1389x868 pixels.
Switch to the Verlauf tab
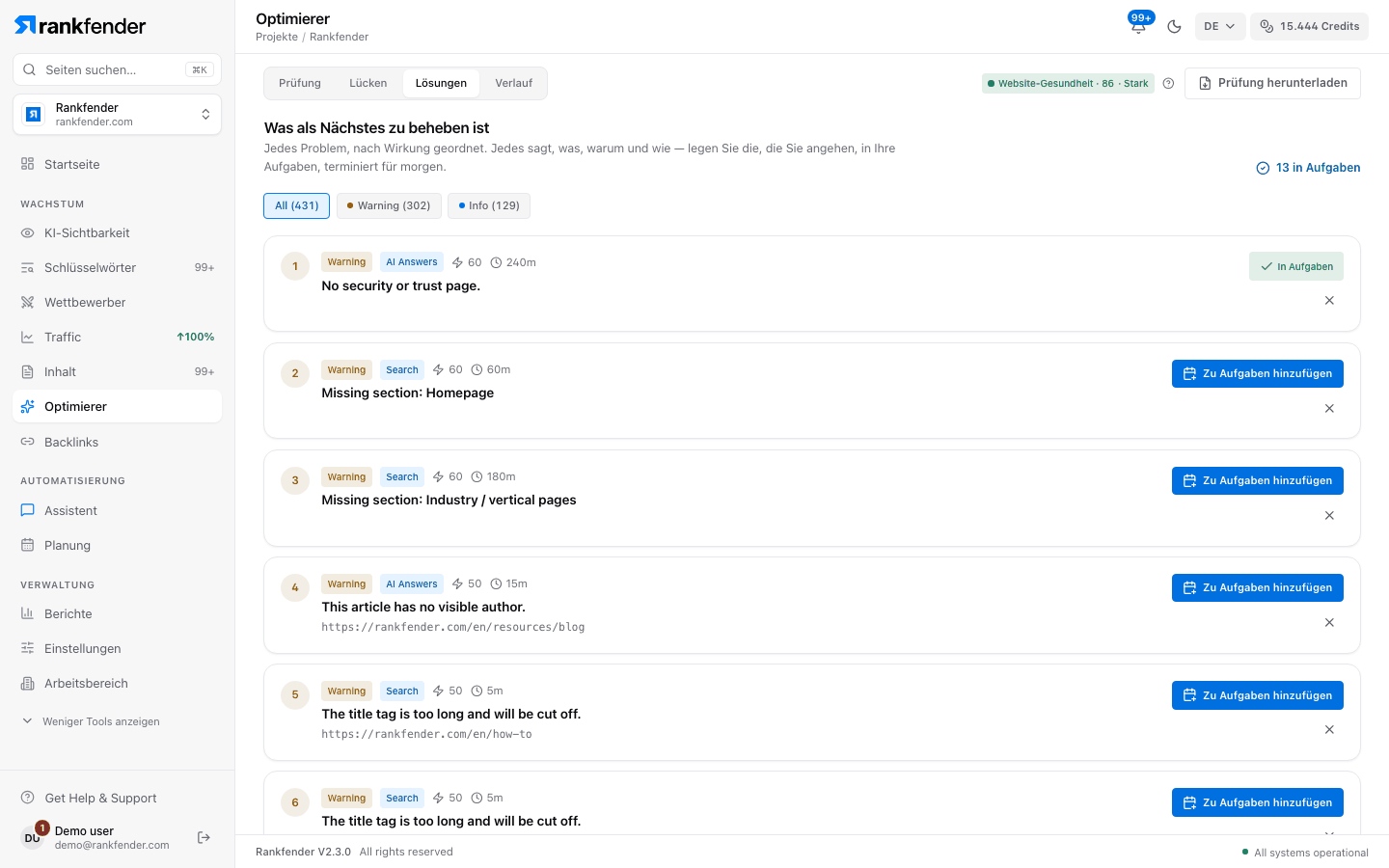(x=513, y=83)
